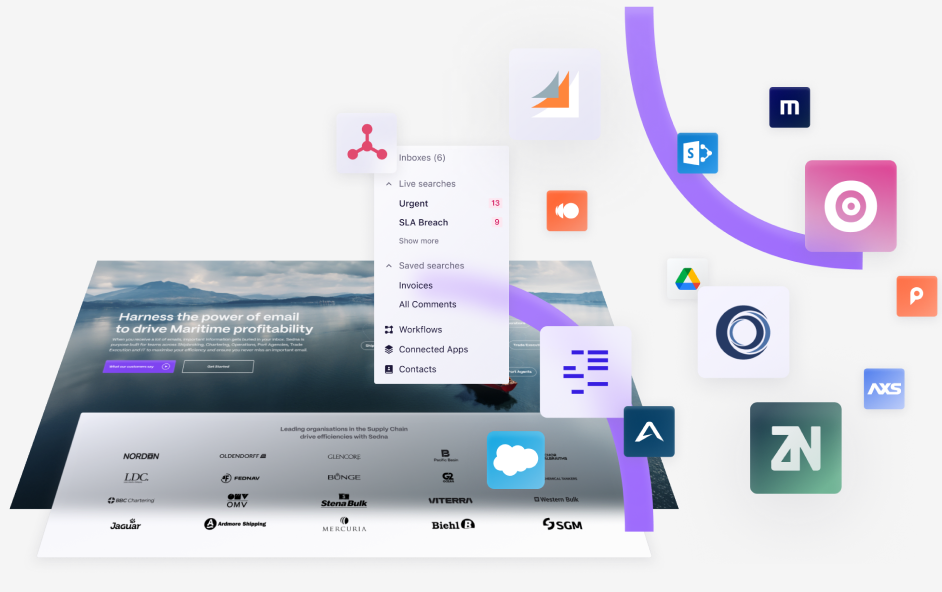The image size is (942, 592).
Task: Click the Workflows node icon in menu
Action: 389,329
